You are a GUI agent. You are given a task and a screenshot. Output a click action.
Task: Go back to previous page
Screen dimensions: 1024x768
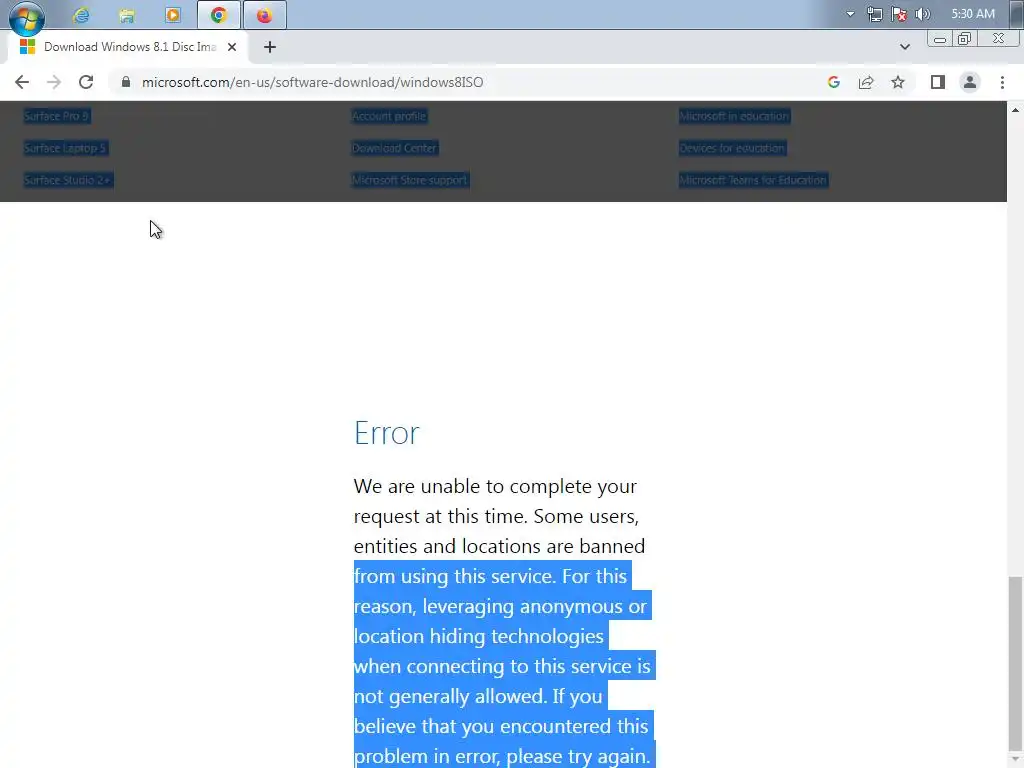pos(22,82)
